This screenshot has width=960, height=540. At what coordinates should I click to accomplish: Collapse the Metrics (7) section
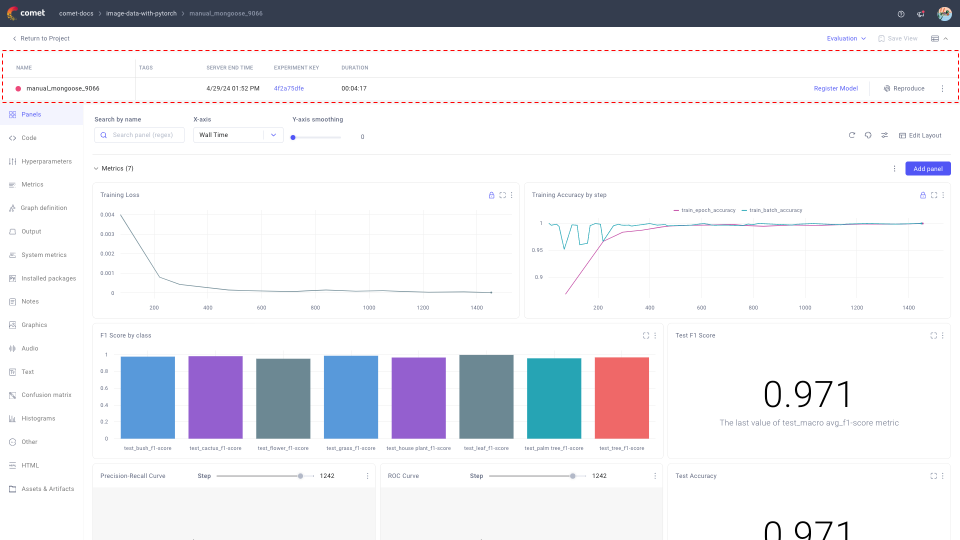pyautogui.click(x=97, y=168)
